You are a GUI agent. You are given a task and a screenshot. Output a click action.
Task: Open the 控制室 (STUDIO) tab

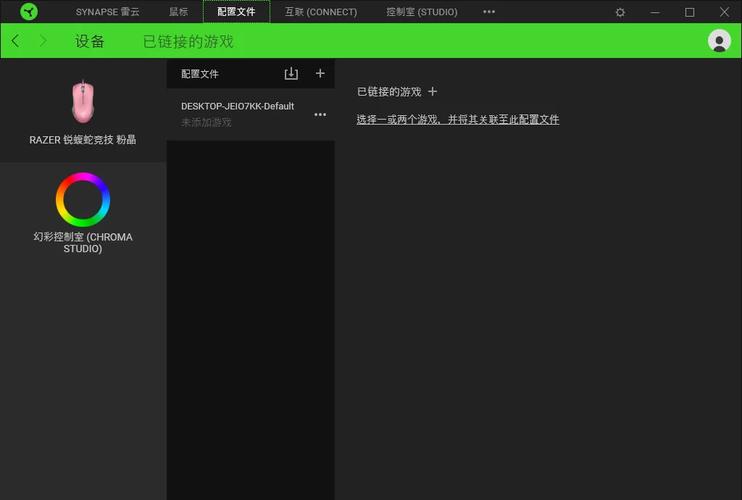(x=421, y=12)
